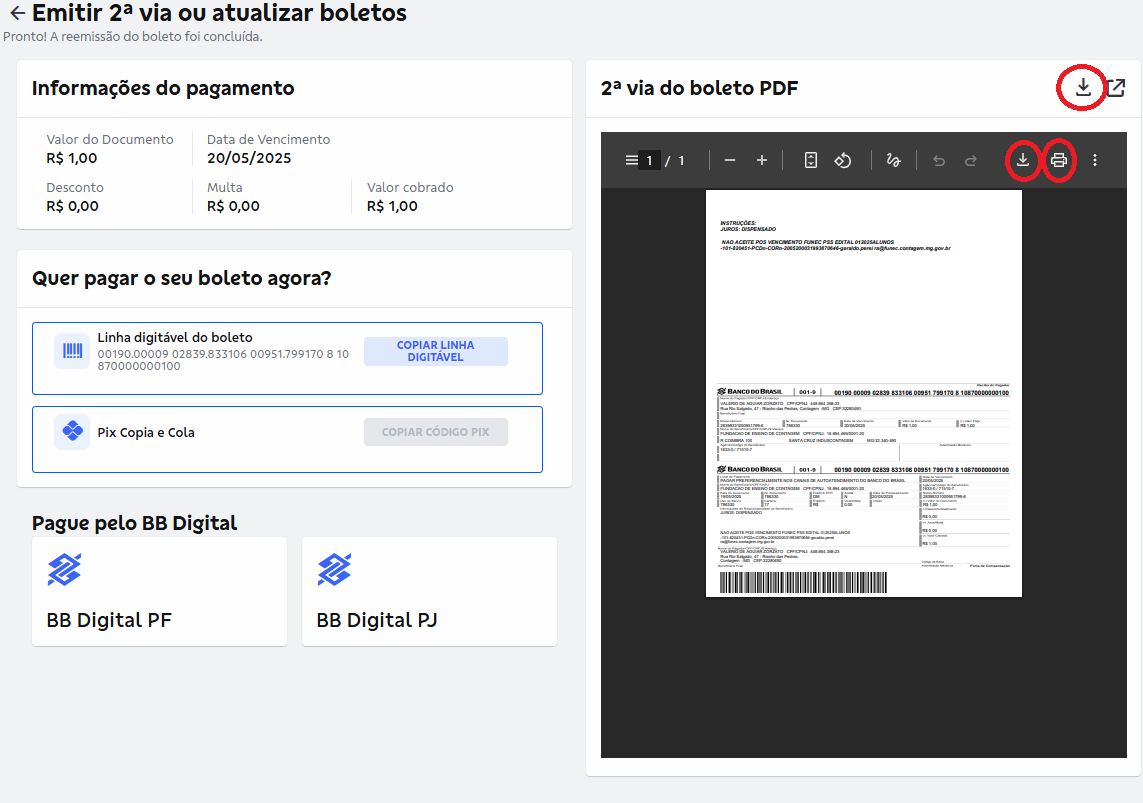
Task: Open the BB Digital PF card
Action: 159,591
